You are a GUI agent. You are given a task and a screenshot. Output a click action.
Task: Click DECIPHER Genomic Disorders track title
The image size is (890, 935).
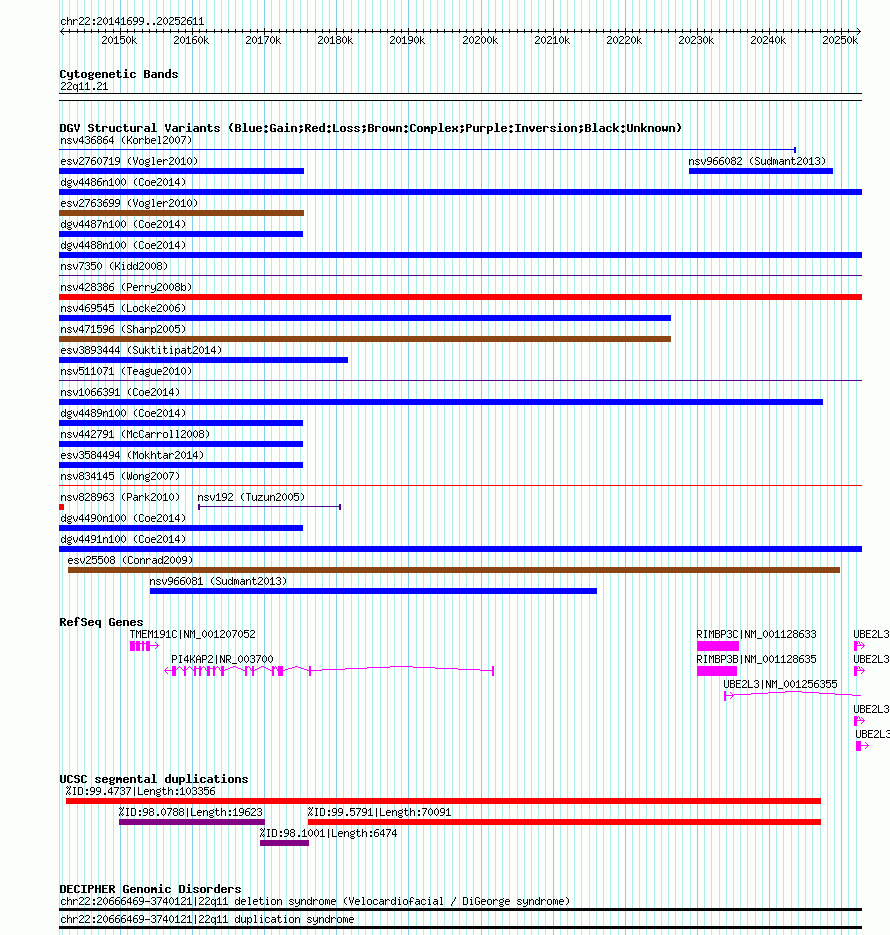tap(150, 888)
